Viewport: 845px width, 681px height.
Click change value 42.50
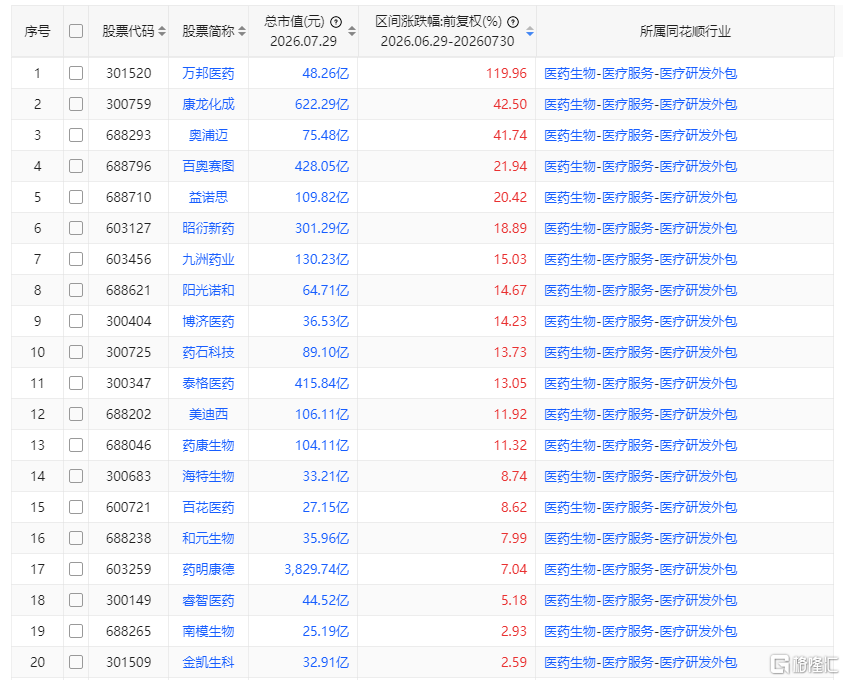point(510,104)
